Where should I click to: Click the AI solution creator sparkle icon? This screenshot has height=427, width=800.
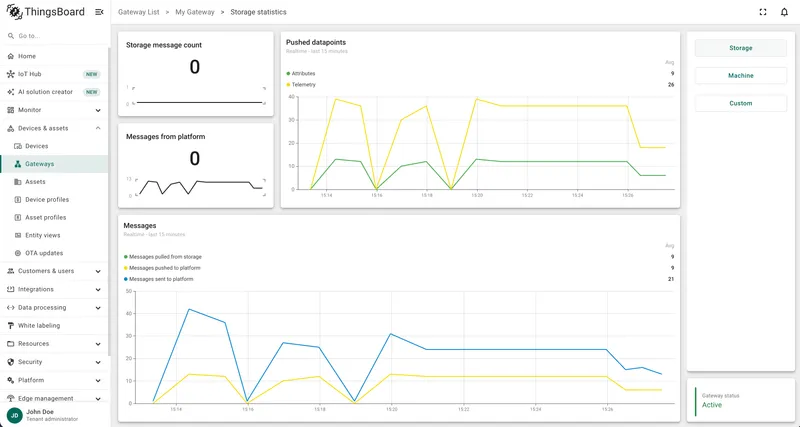click(x=11, y=92)
